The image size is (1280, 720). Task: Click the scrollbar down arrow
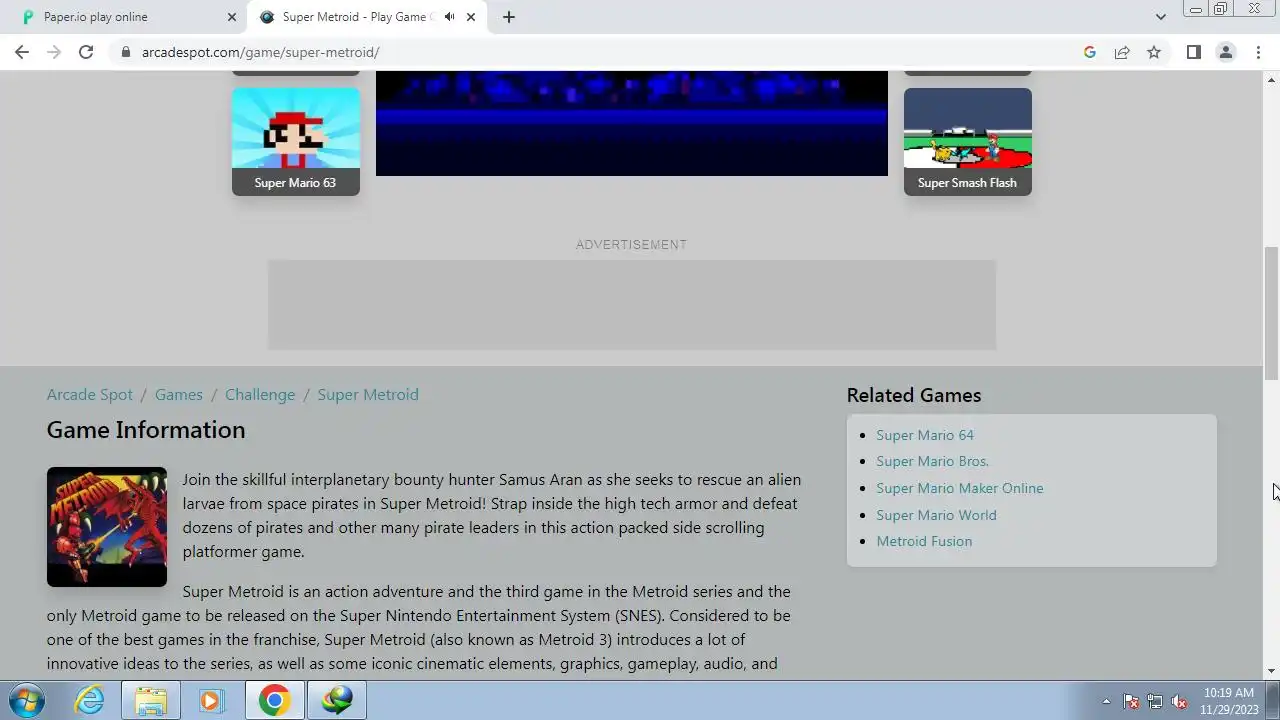[1271, 672]
